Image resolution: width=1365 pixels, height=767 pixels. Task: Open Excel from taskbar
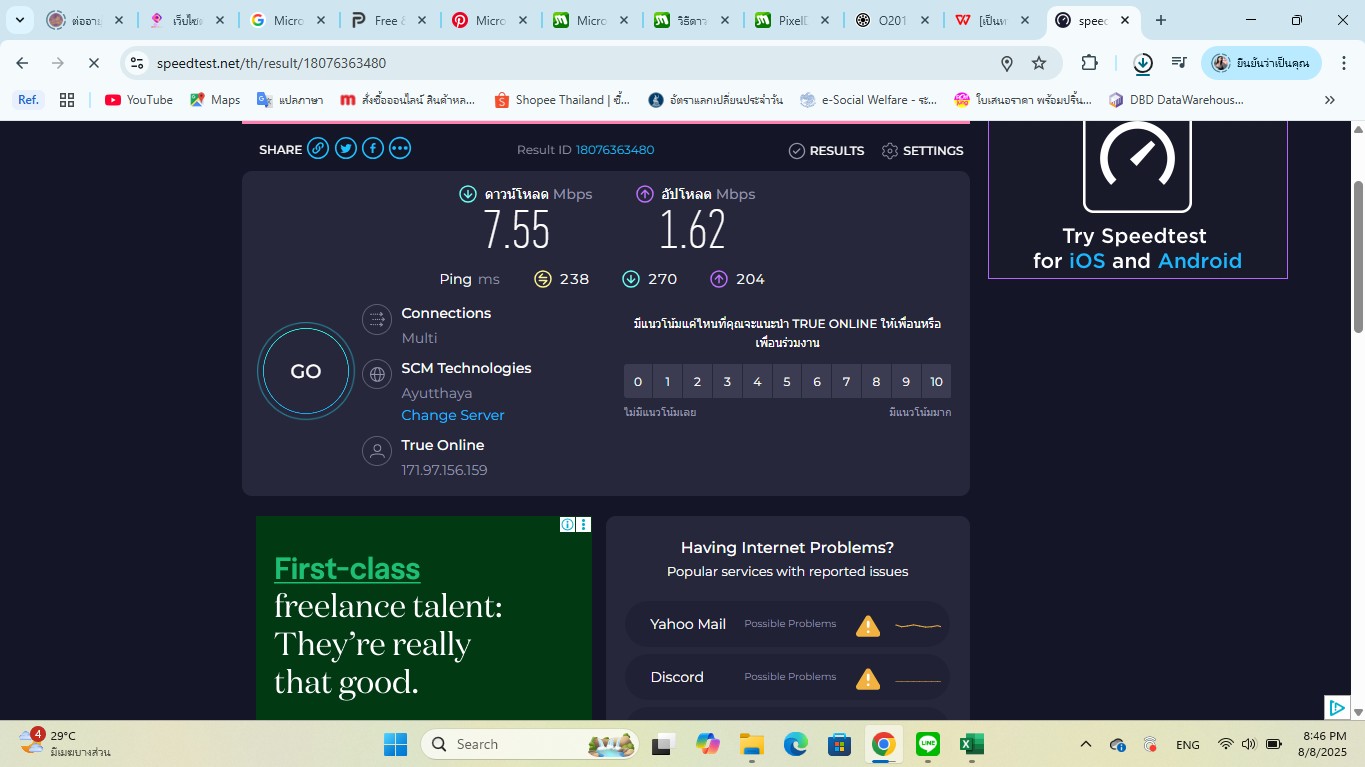point(972,744)
